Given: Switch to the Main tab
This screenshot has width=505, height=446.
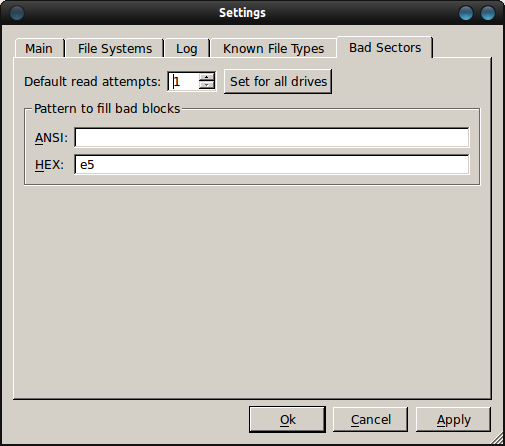Looking at the screenshot, I should coord(39,48).
